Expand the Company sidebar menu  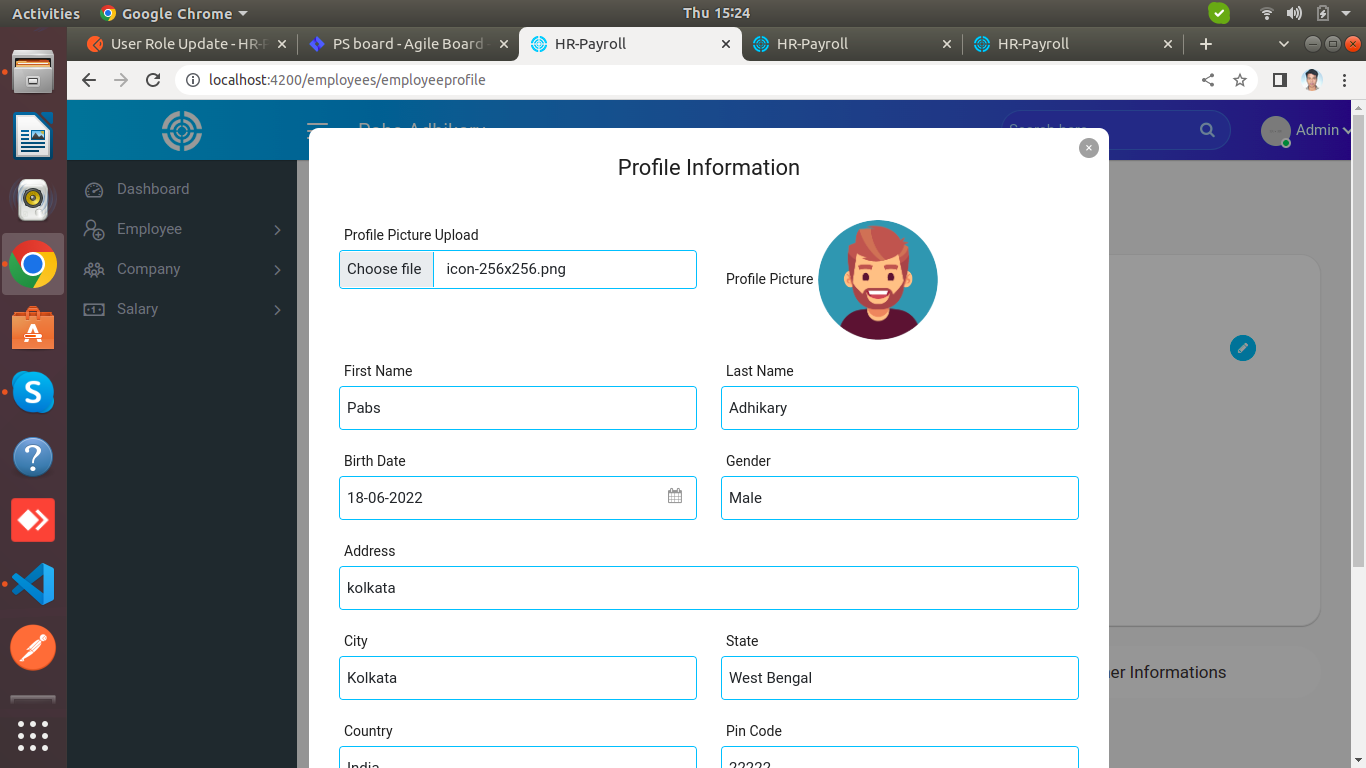182,269
